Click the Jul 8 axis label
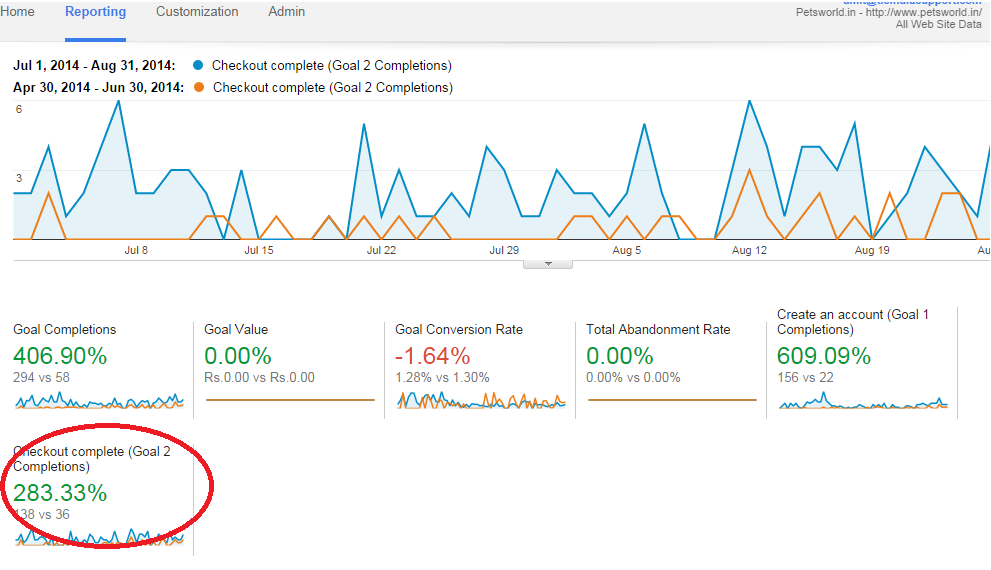The width and height of the screenshot is (991, 570). [x=136, y=250]
